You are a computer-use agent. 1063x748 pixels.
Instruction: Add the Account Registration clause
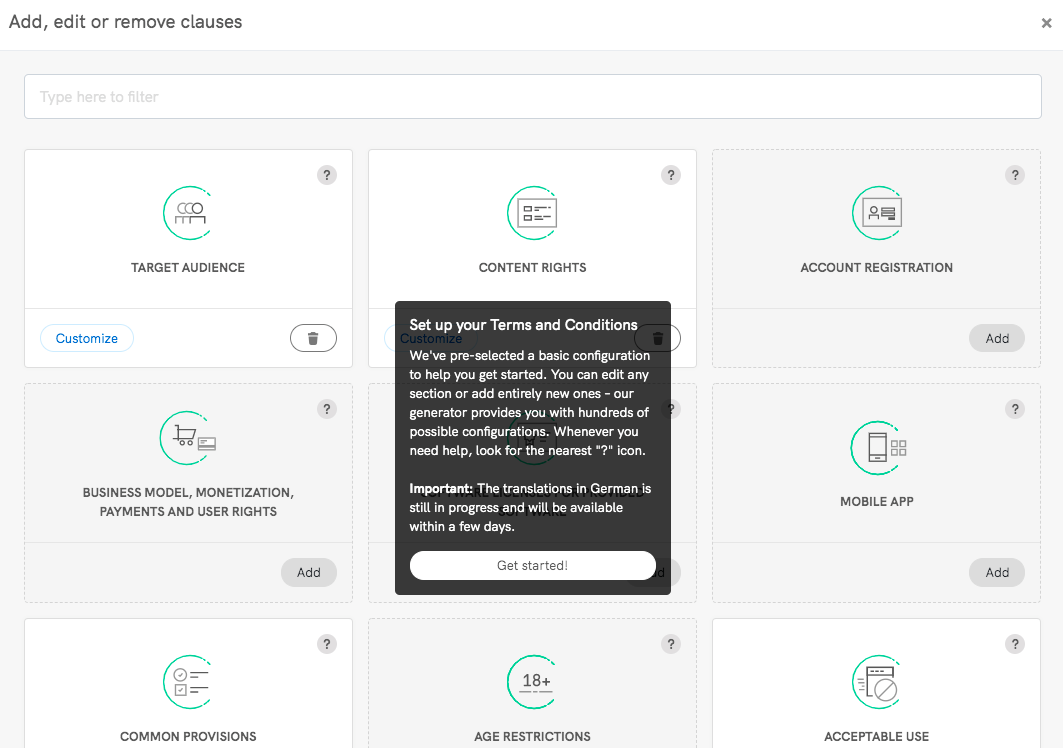click(x=997, y=339)
